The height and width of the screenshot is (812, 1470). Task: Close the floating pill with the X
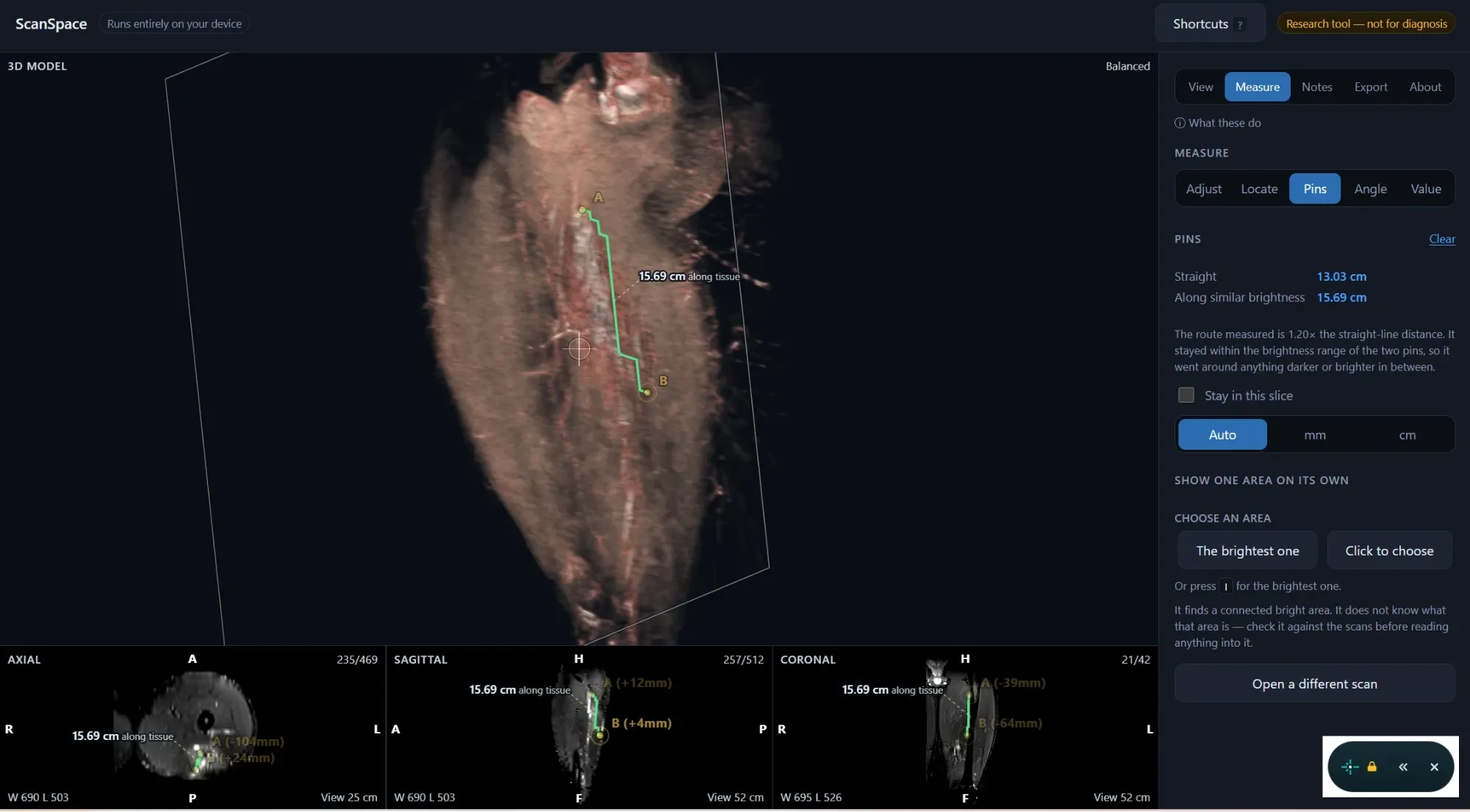coord(1434,767)
